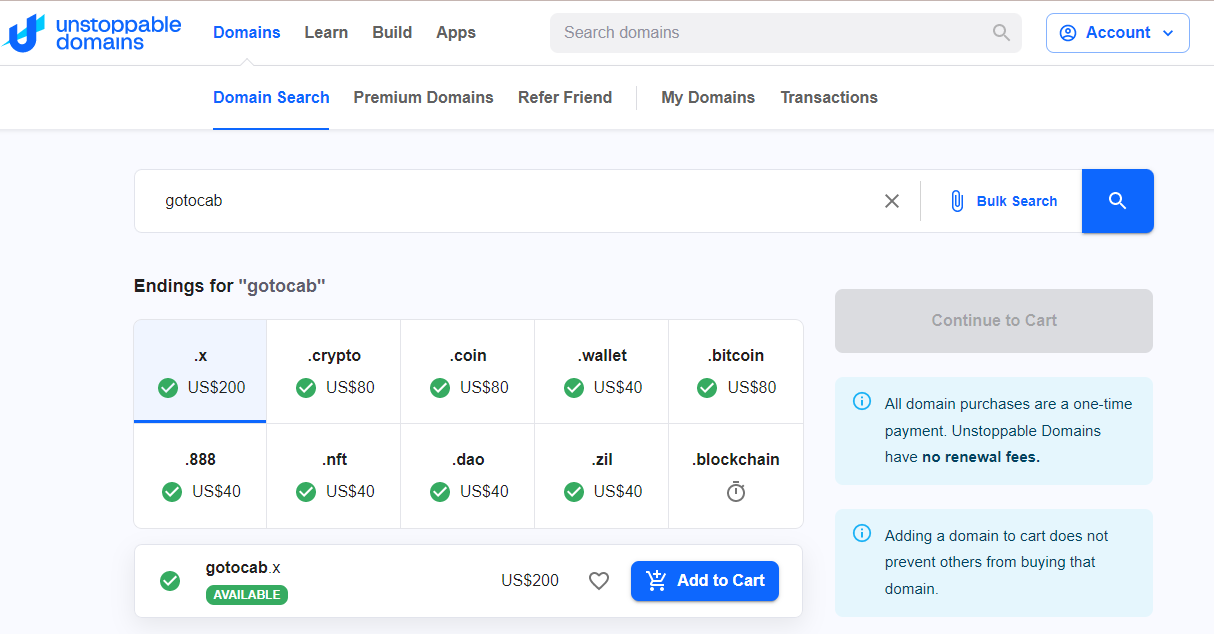Click the Endings for "gotocab" heading
1214x634 pixels.
[230, 286]
